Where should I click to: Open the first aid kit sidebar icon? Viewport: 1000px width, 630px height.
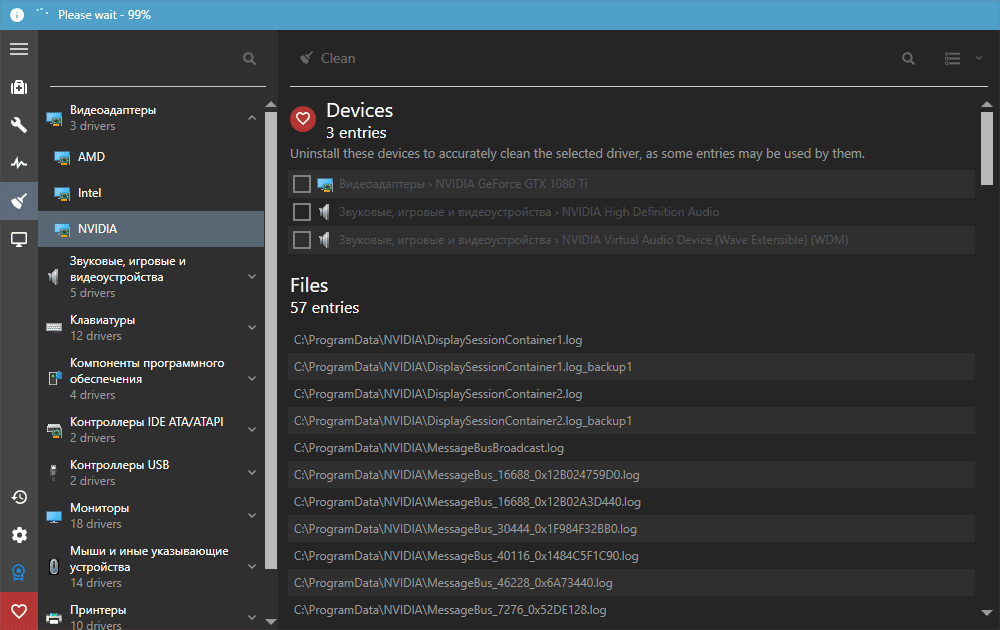[x=19, y=87]
